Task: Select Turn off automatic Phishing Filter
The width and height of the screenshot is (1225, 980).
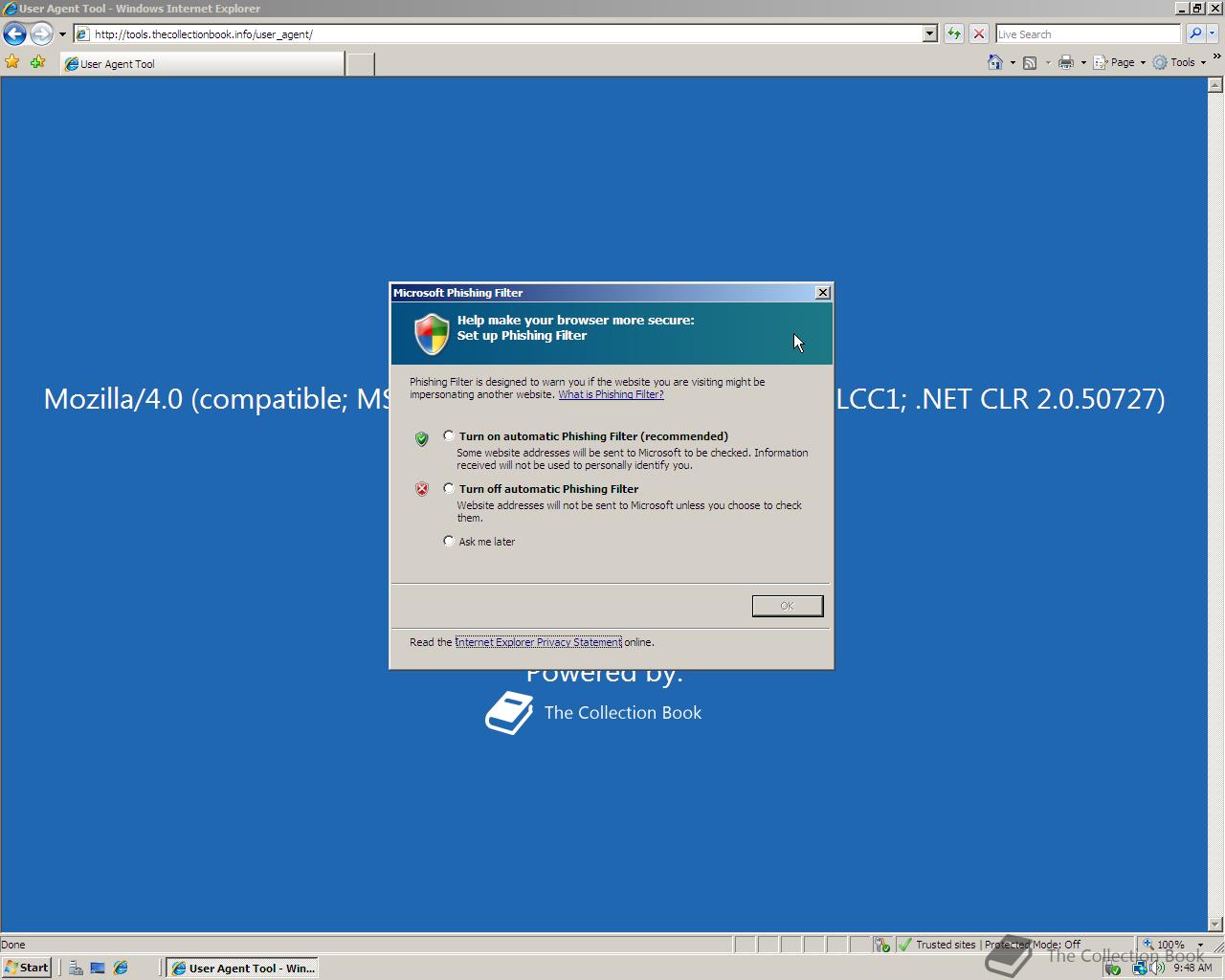Action: pos(449,488)
